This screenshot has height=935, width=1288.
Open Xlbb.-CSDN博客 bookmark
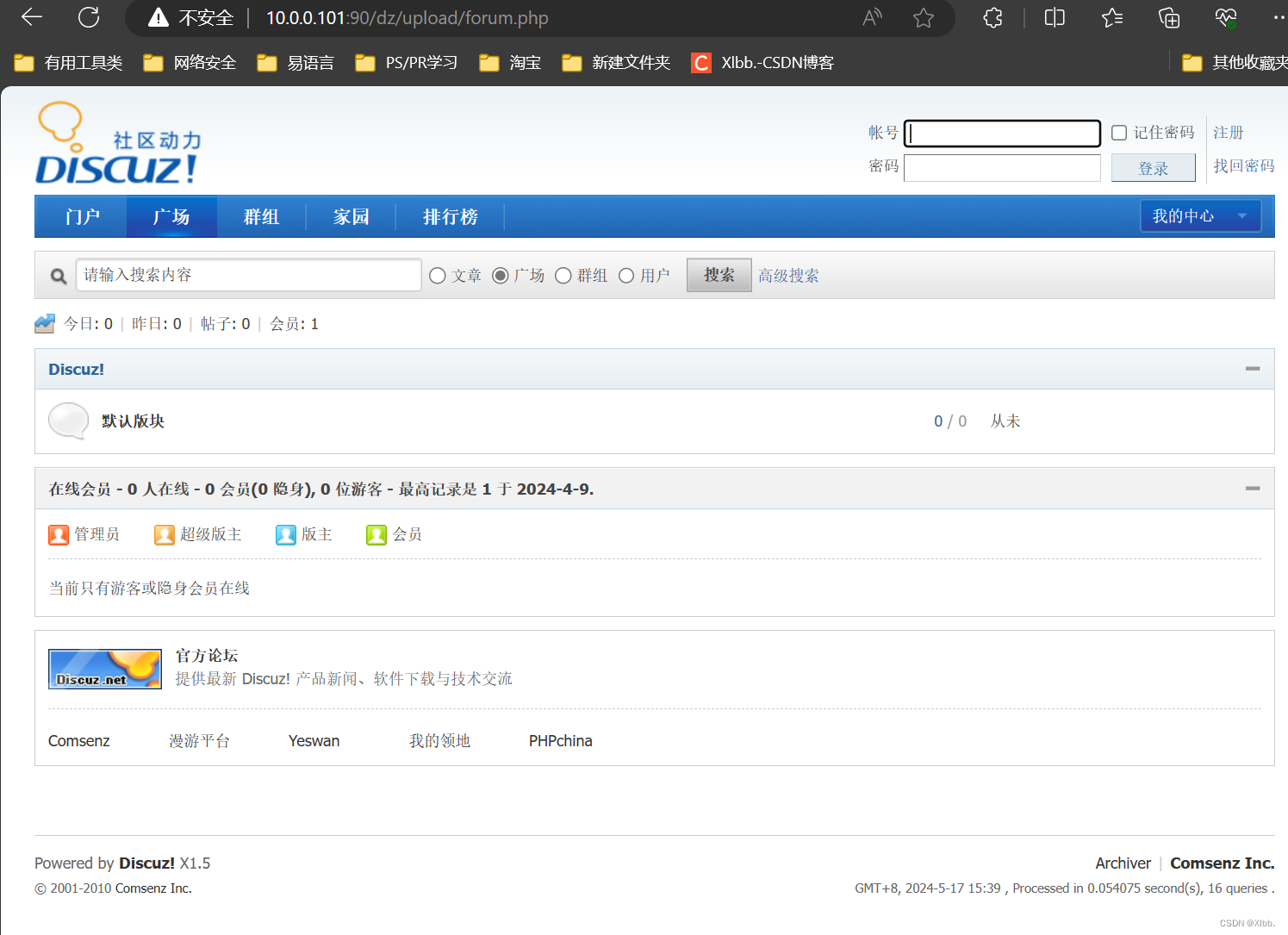(763, 63)
